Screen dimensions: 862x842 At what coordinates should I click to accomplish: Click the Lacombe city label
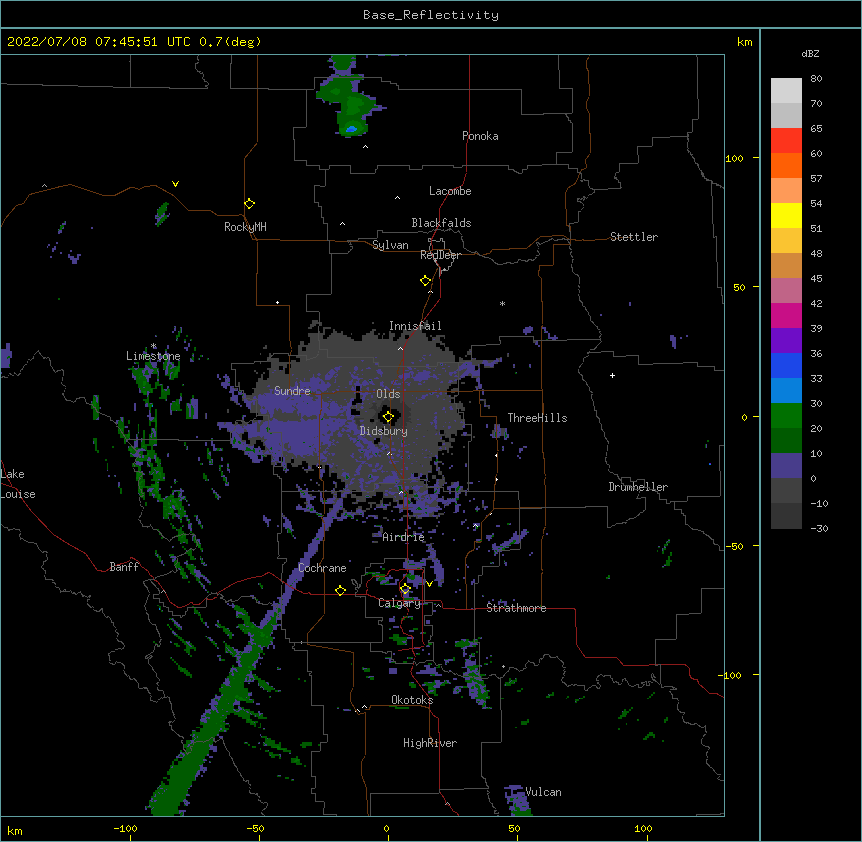click(450, 191)
